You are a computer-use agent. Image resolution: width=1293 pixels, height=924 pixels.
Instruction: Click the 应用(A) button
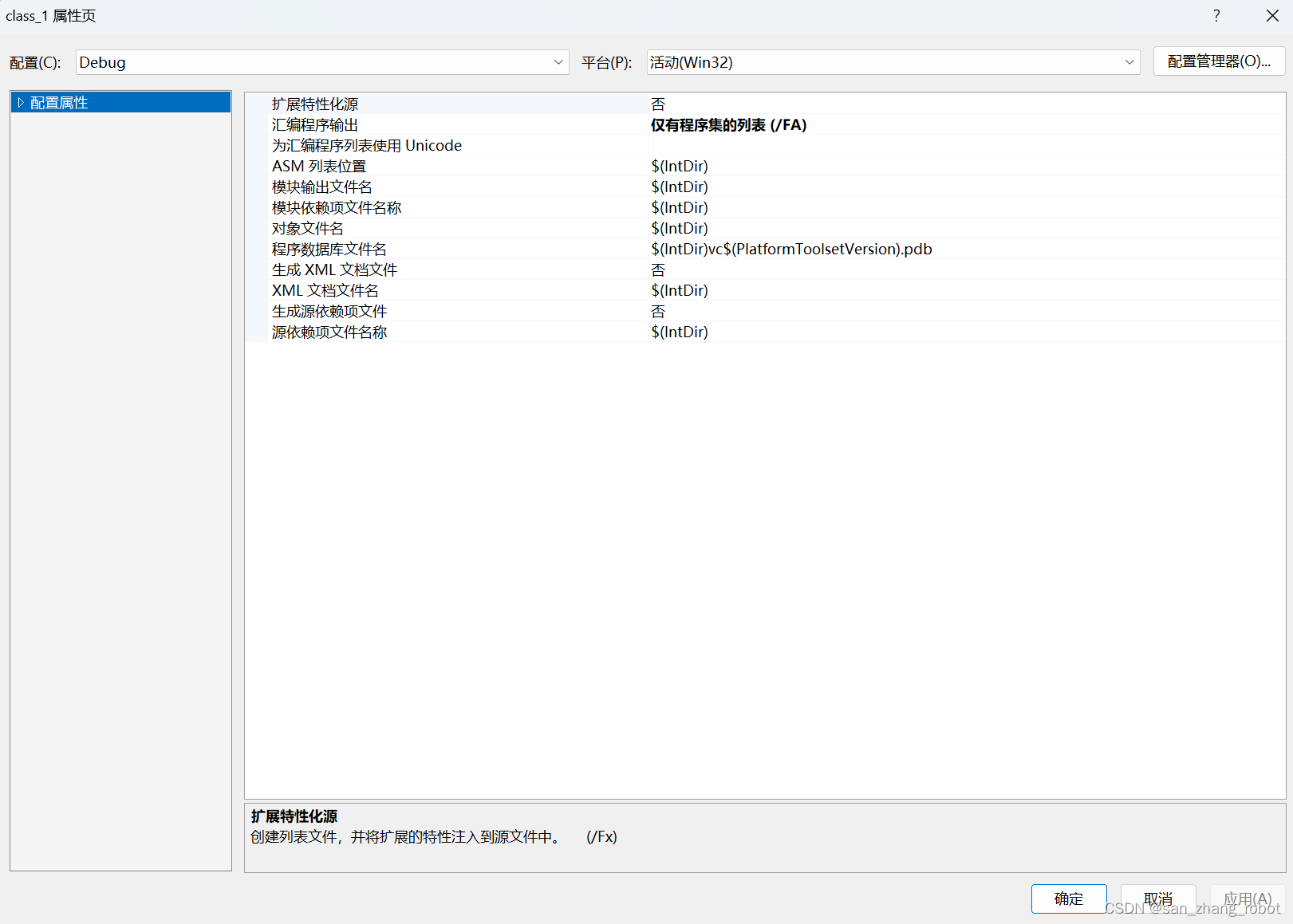pyautogui.click(x=1247, y=898)
